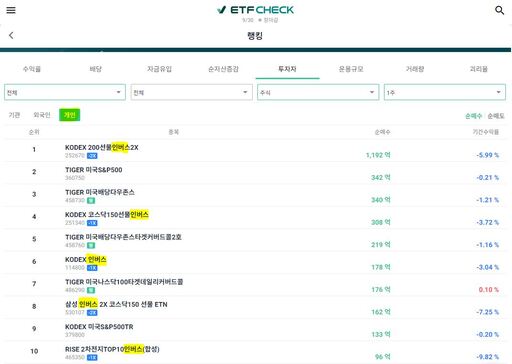Expand the second 전체 dropdown
The width and height of the screenshot is (512, 364).
tap(192, 92)
